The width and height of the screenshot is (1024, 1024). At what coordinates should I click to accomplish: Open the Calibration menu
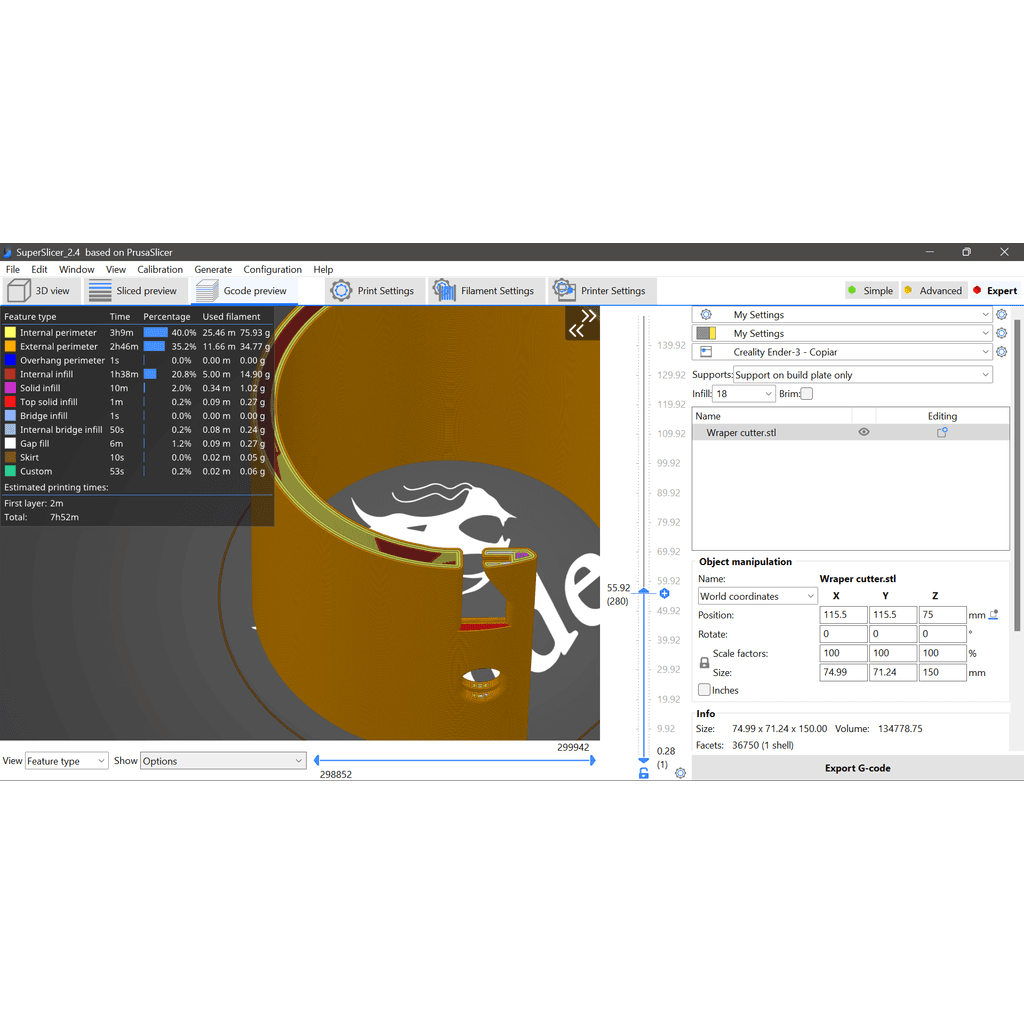160,269
